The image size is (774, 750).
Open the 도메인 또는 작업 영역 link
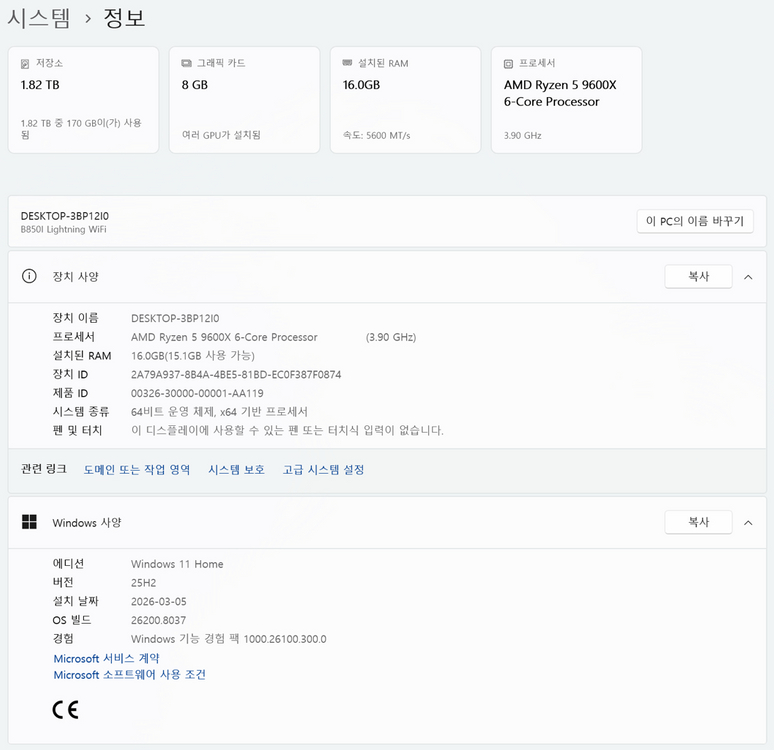(x=136, y=469)
